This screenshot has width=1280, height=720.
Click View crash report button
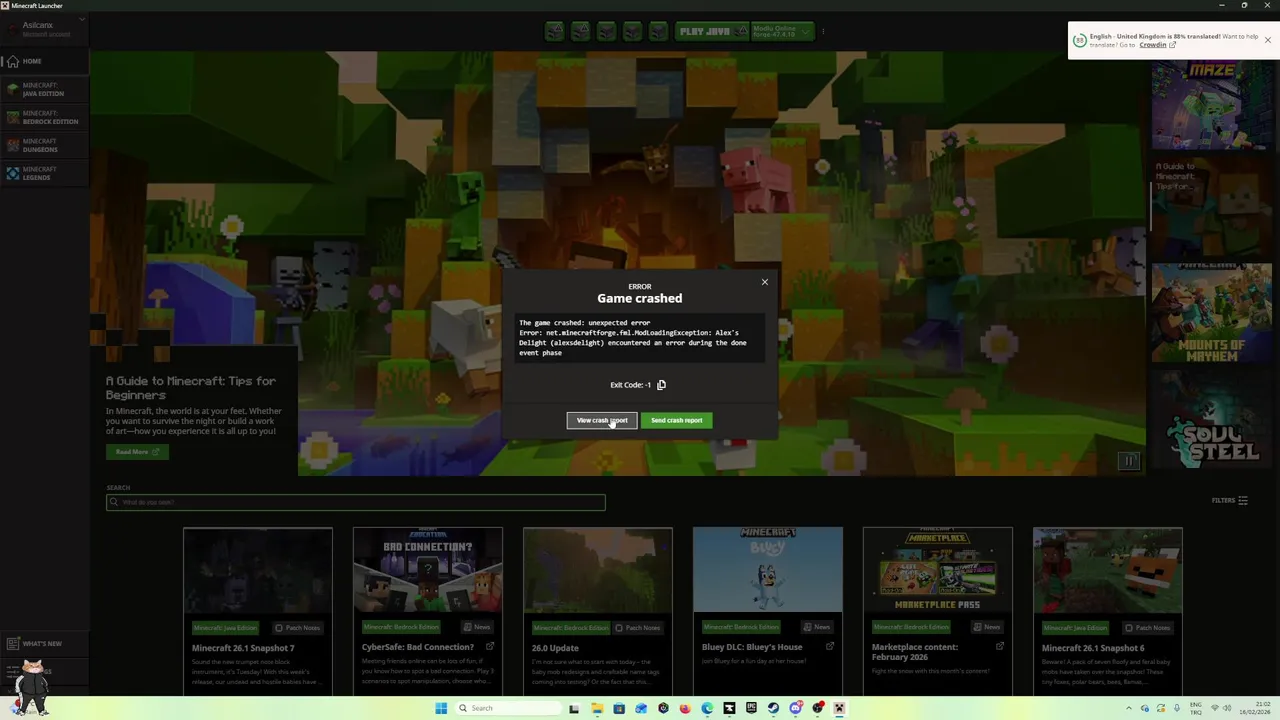pyautogui.click(x=602, y=420)
